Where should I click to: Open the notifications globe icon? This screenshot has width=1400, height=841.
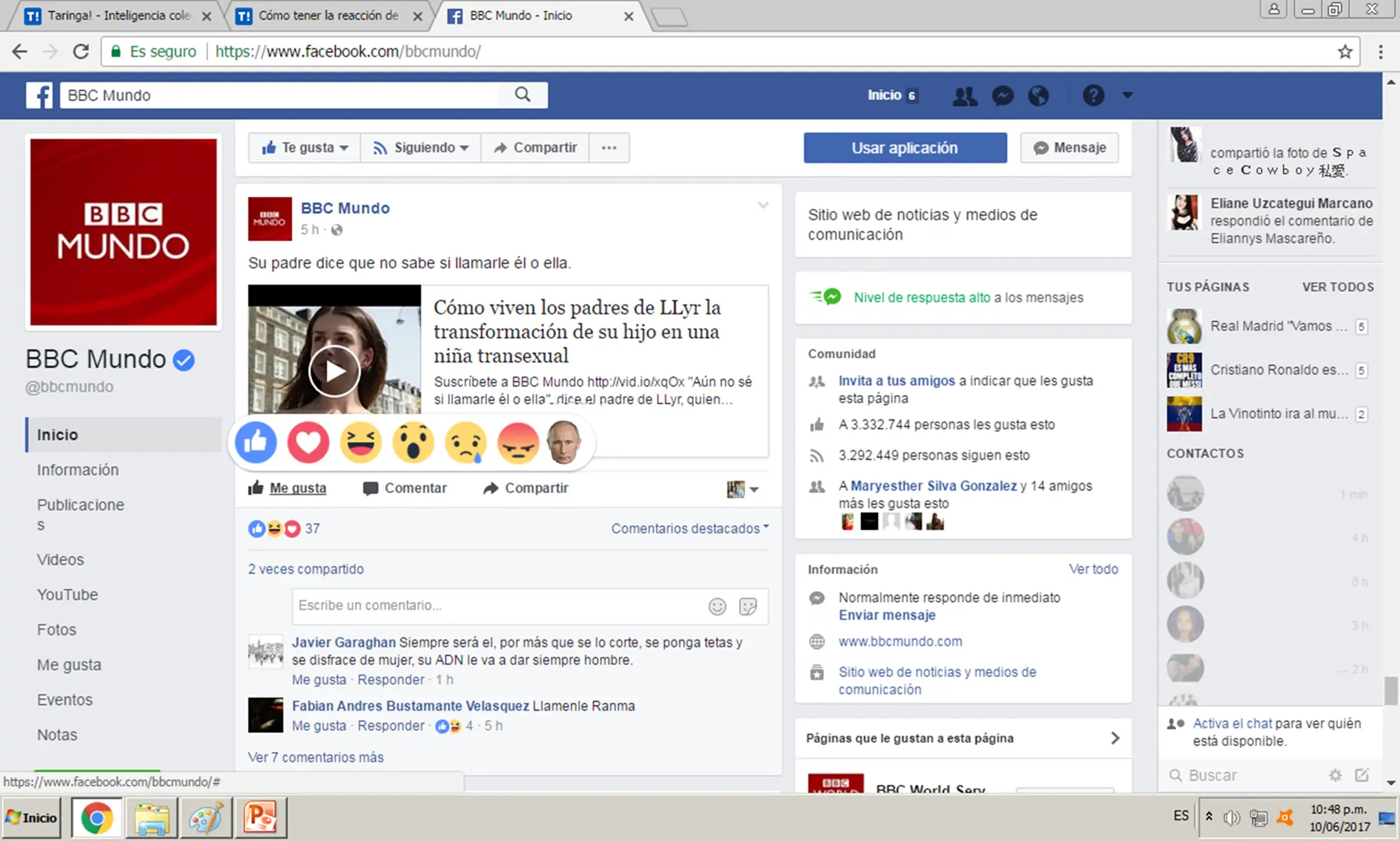point(1038,95)
